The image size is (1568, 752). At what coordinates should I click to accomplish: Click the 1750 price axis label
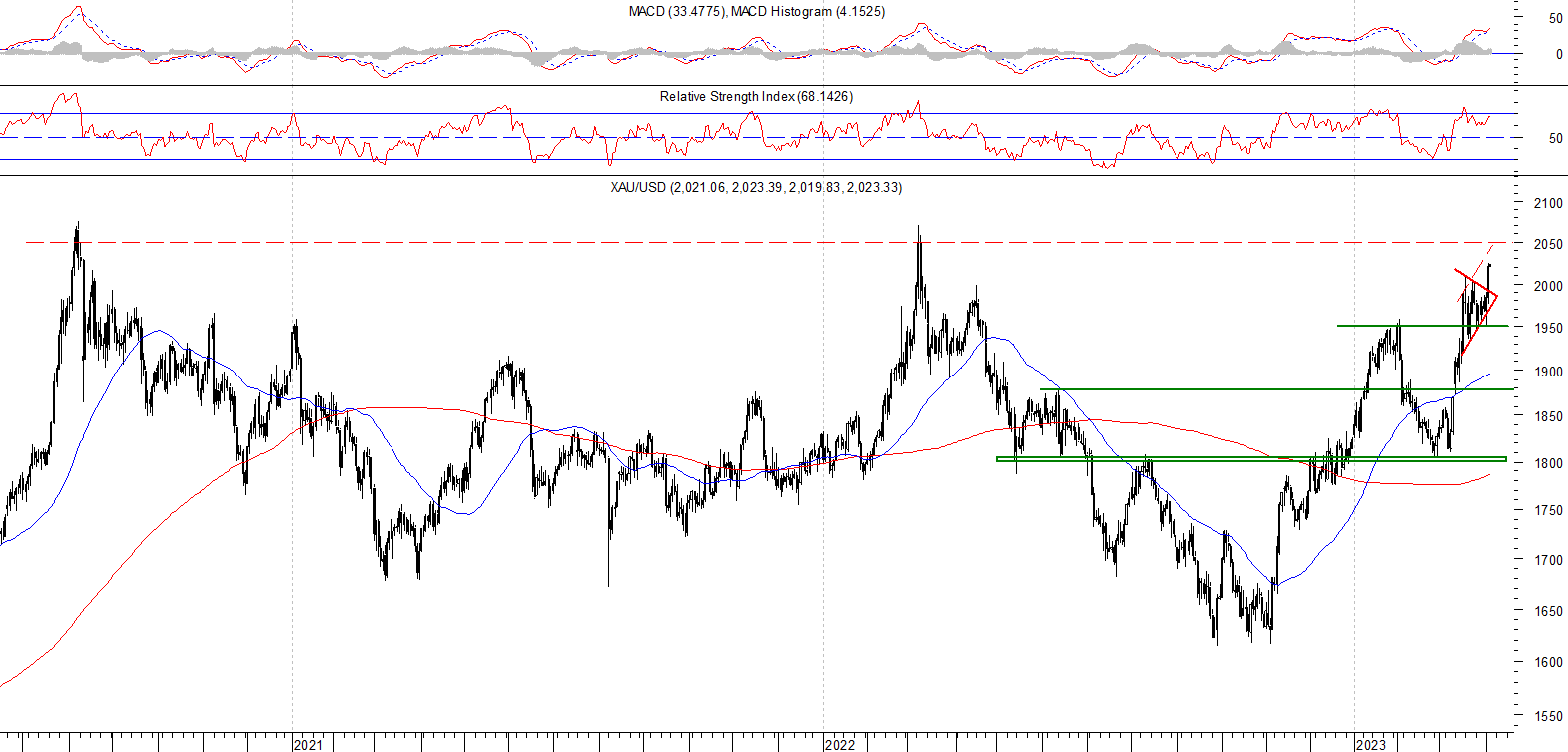(x=1548, y=510)
